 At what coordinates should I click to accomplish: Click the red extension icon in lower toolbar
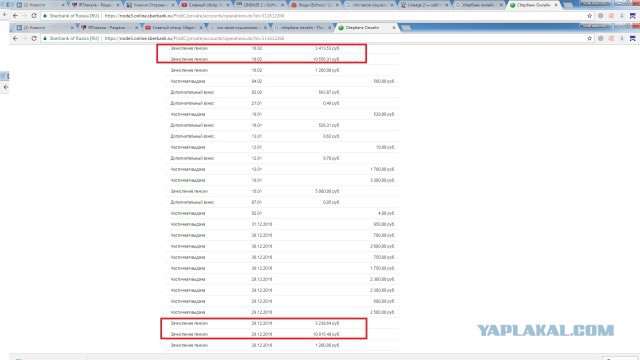[x=611, y=38]
